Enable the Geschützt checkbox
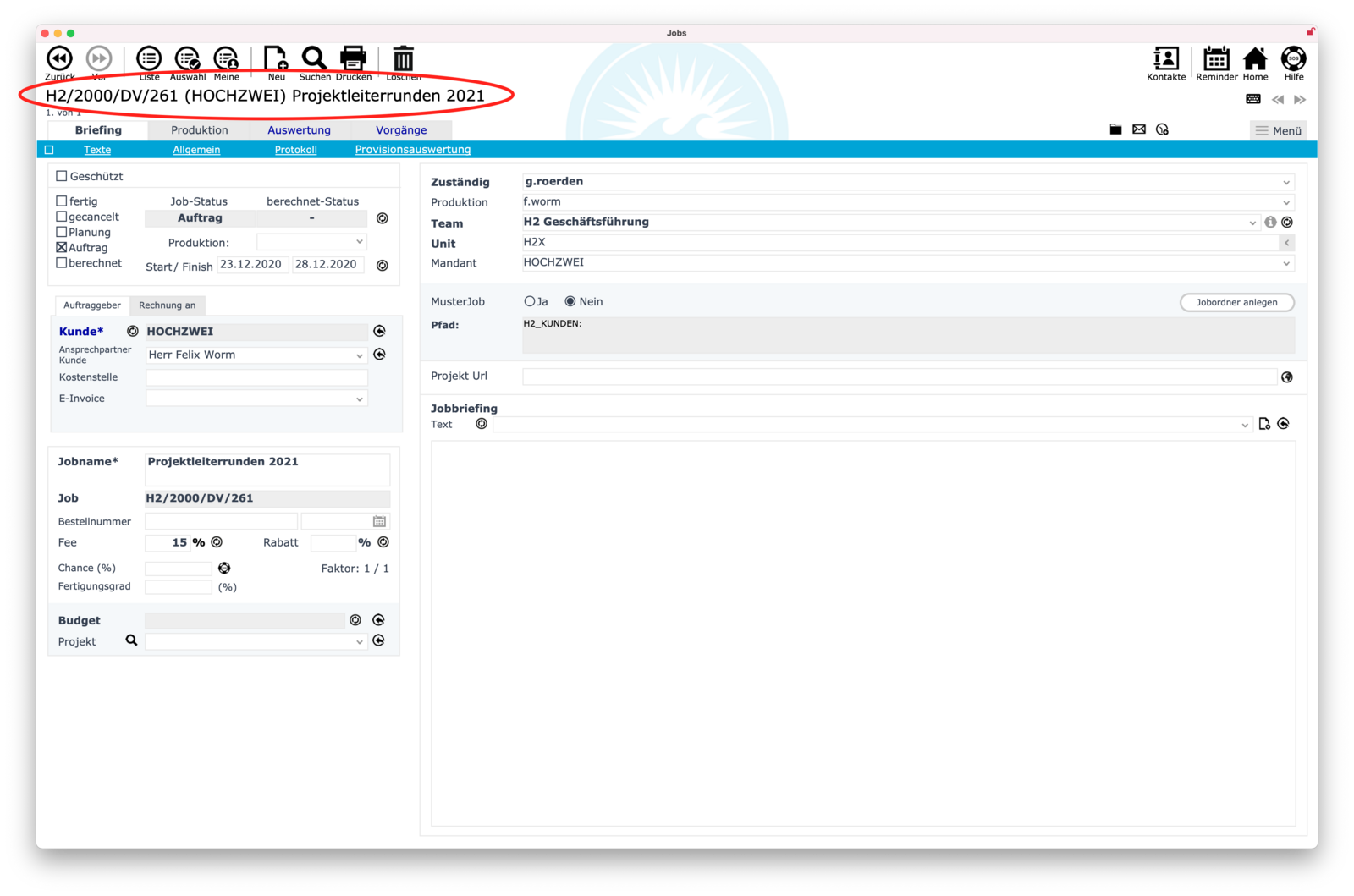 click(62, 176)
